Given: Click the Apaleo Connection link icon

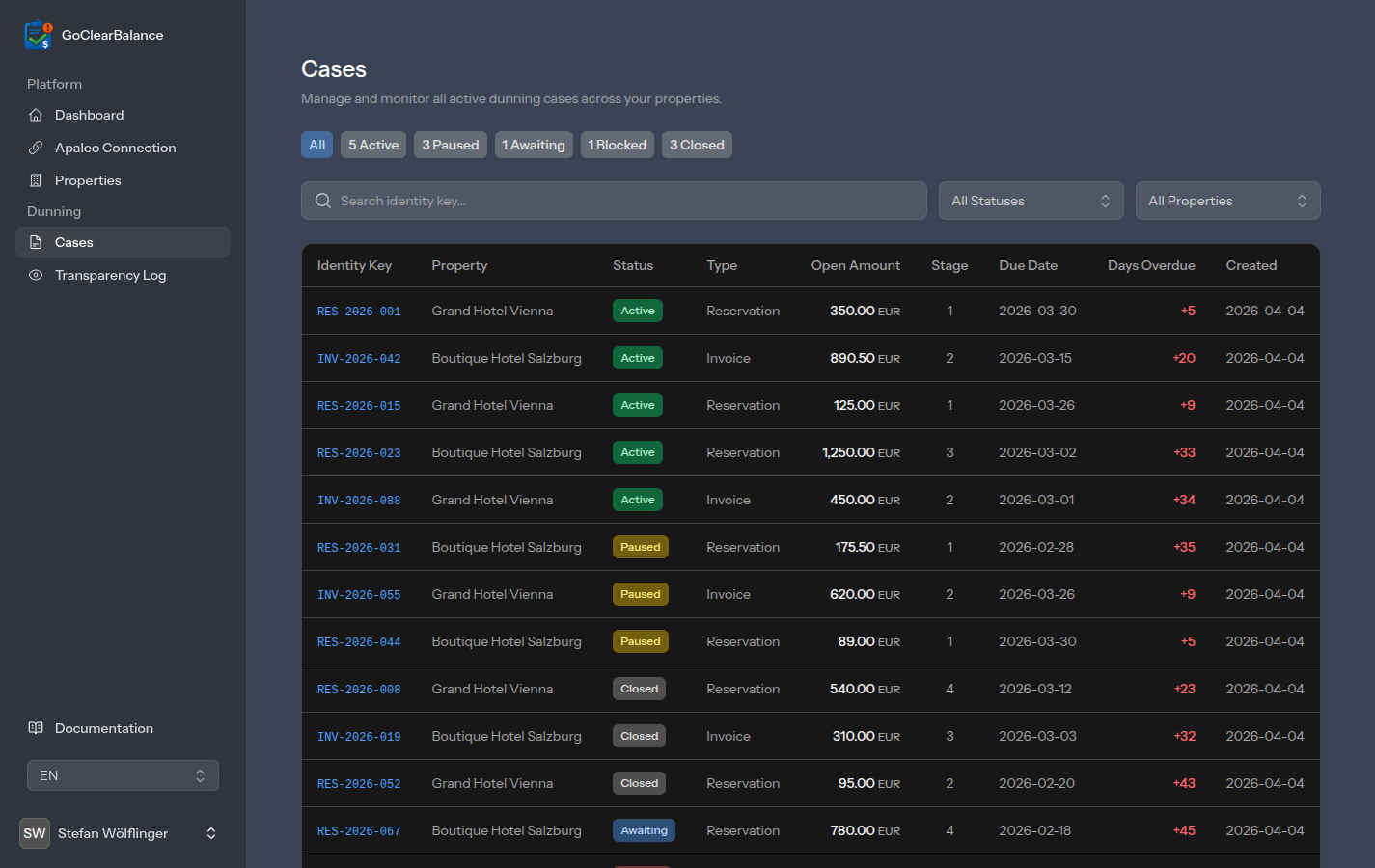Looking at the screenshot, I should click(36, 148).
